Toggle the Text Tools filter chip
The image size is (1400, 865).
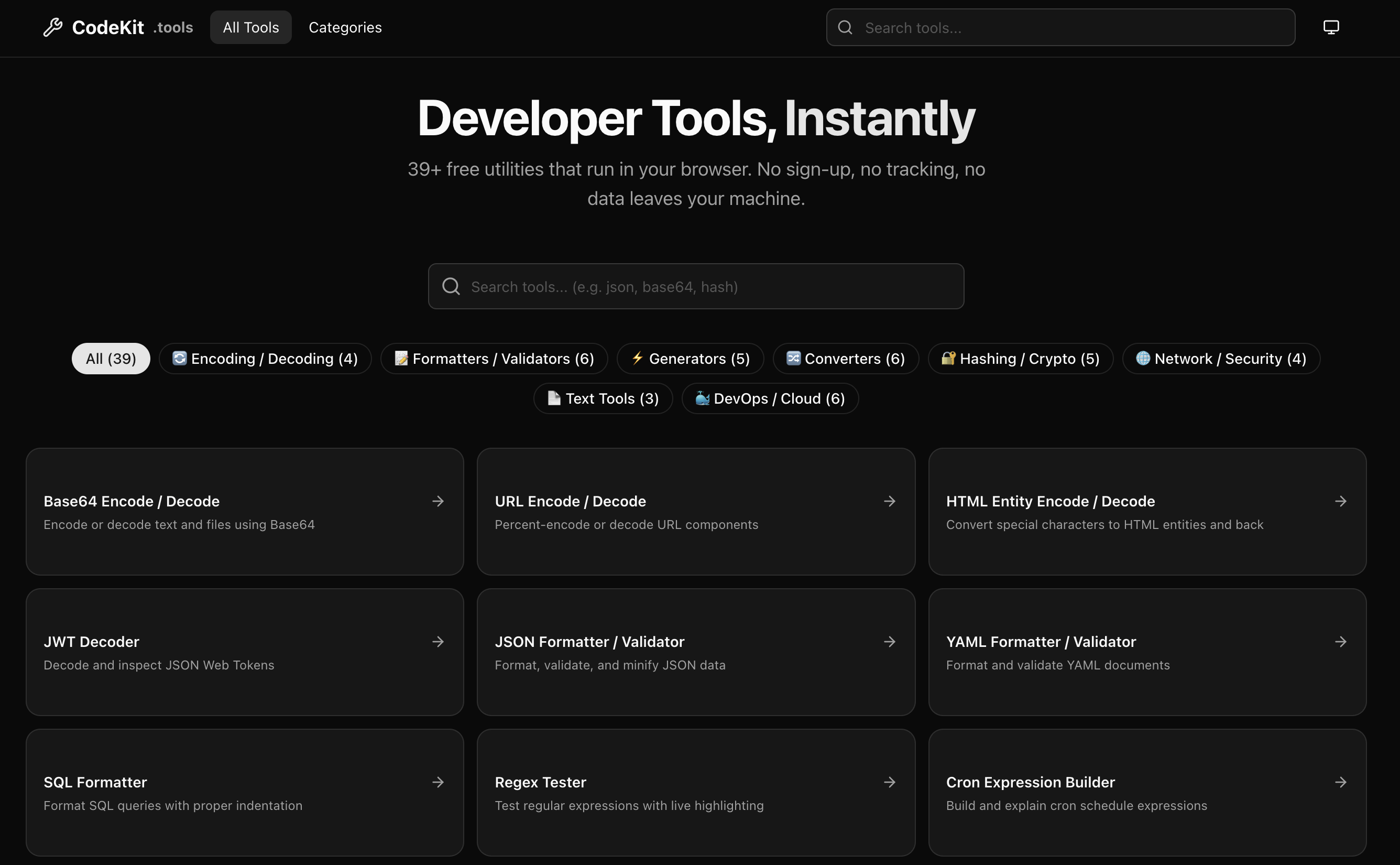(603, 398)
